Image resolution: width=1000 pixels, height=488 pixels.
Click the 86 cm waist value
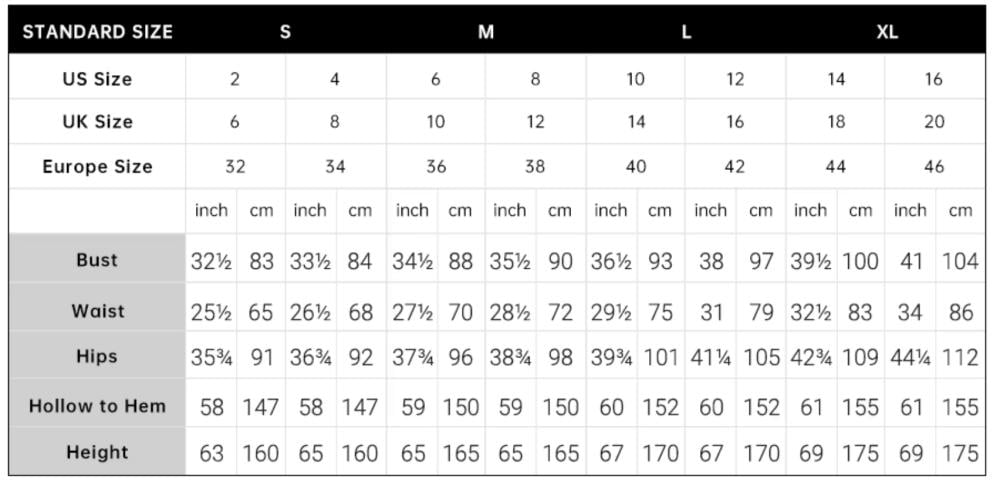coord(960,312)
